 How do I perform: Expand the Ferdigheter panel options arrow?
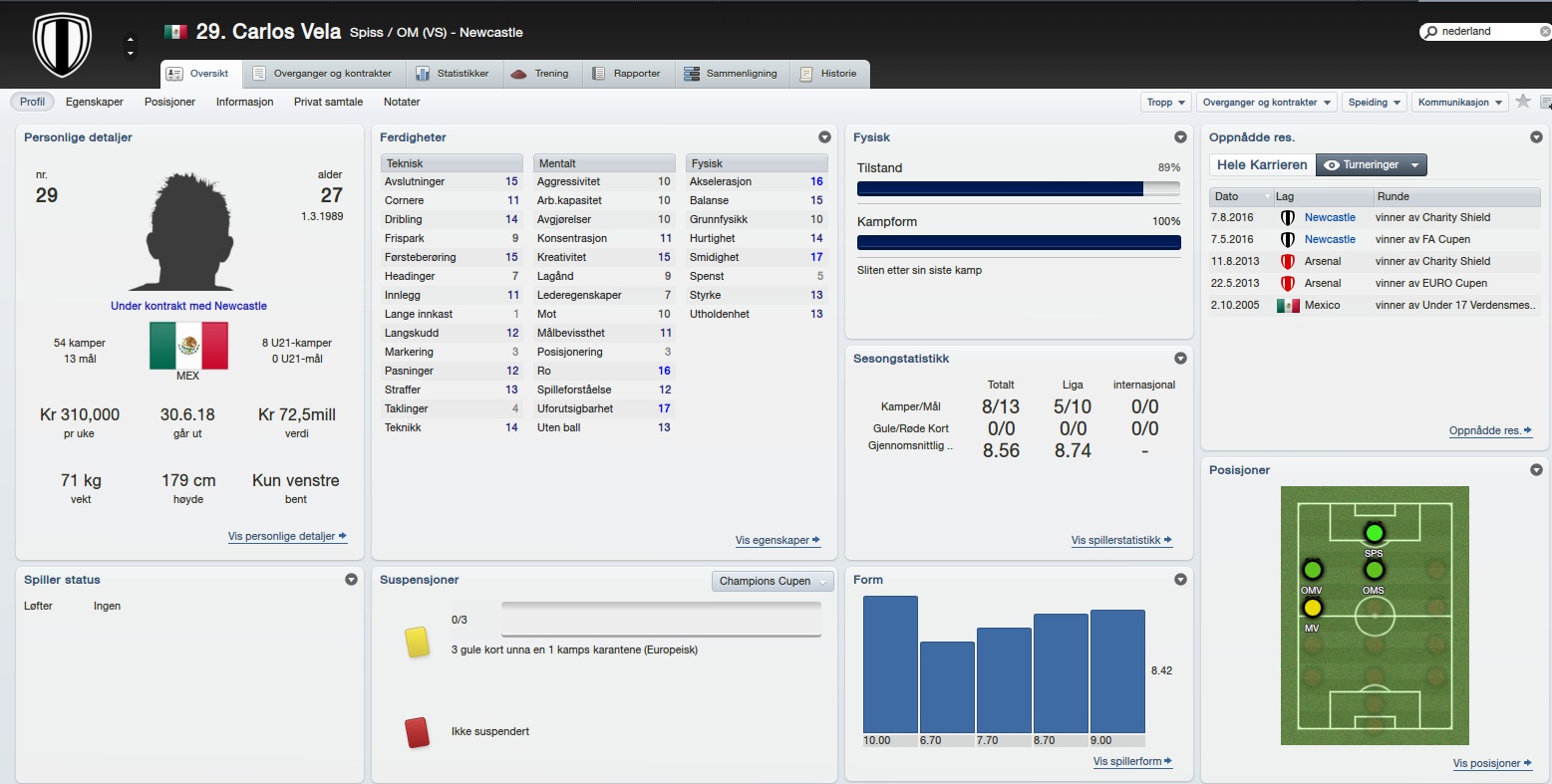point(824,137)
